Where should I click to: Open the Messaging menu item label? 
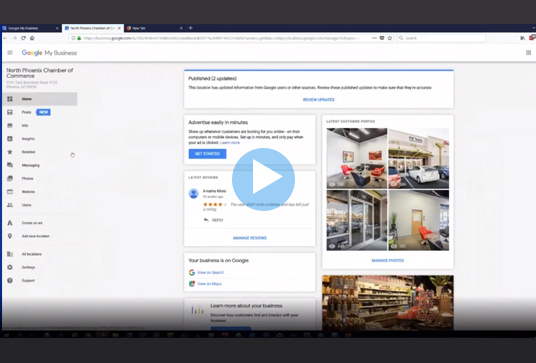point(30,165)
